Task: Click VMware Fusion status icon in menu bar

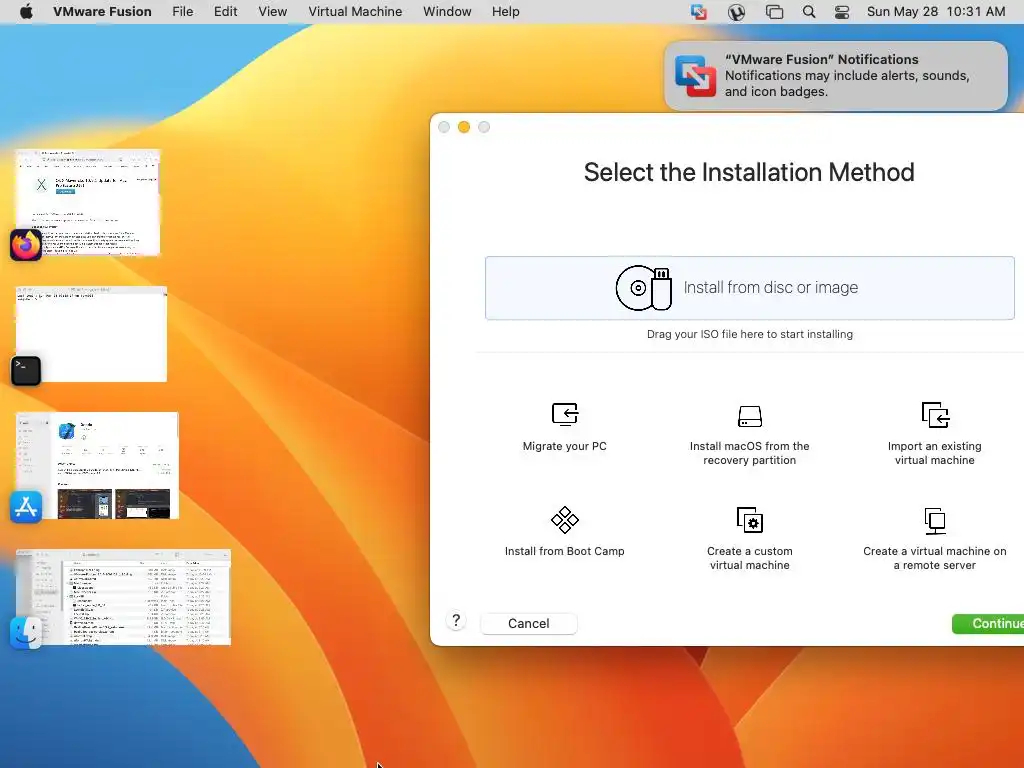Action: click(699, 12)
